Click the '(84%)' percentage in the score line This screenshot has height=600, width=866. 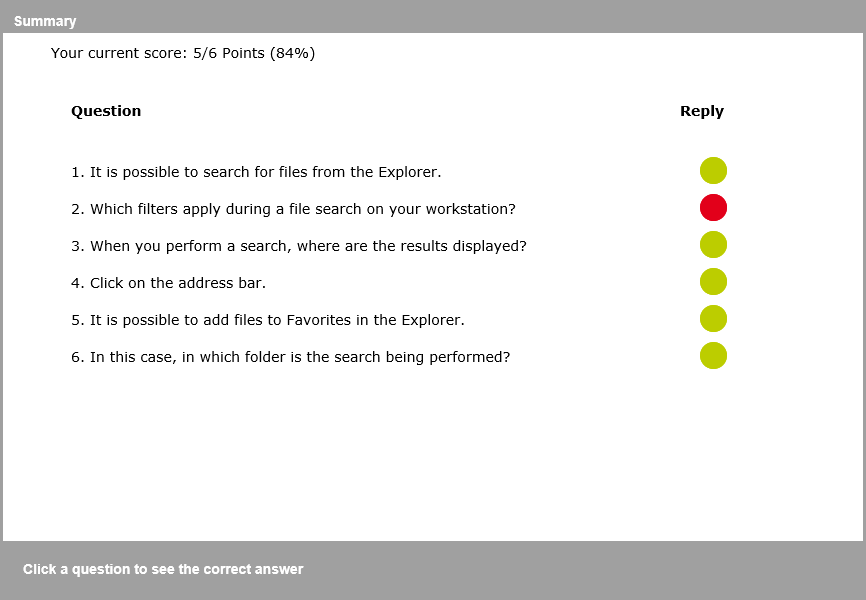[x=292, y=53]
